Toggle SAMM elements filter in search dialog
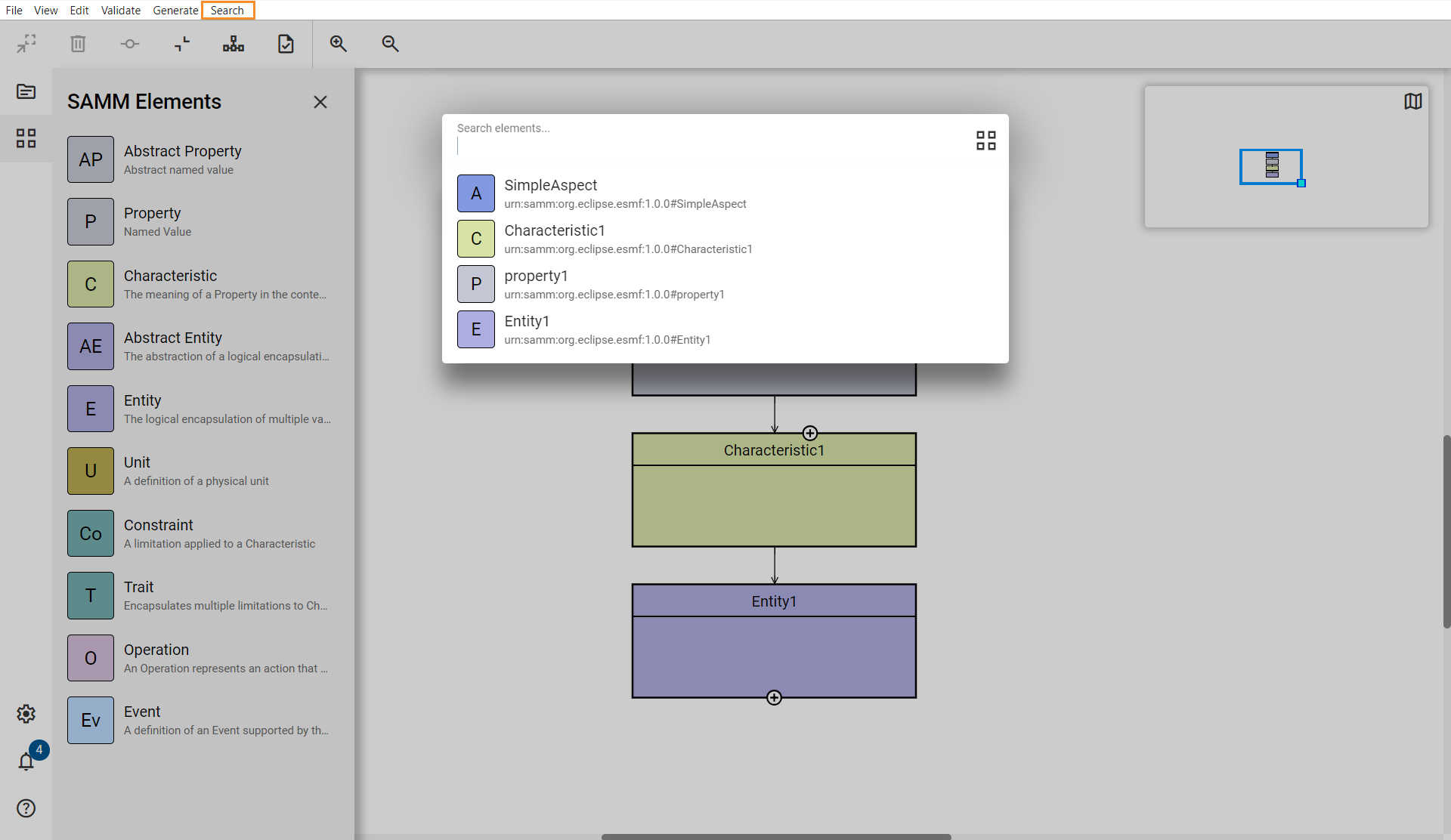Image resolution: width=1451 pixels, height=840 pixels. pyautogui.click(x=985, y=141)
